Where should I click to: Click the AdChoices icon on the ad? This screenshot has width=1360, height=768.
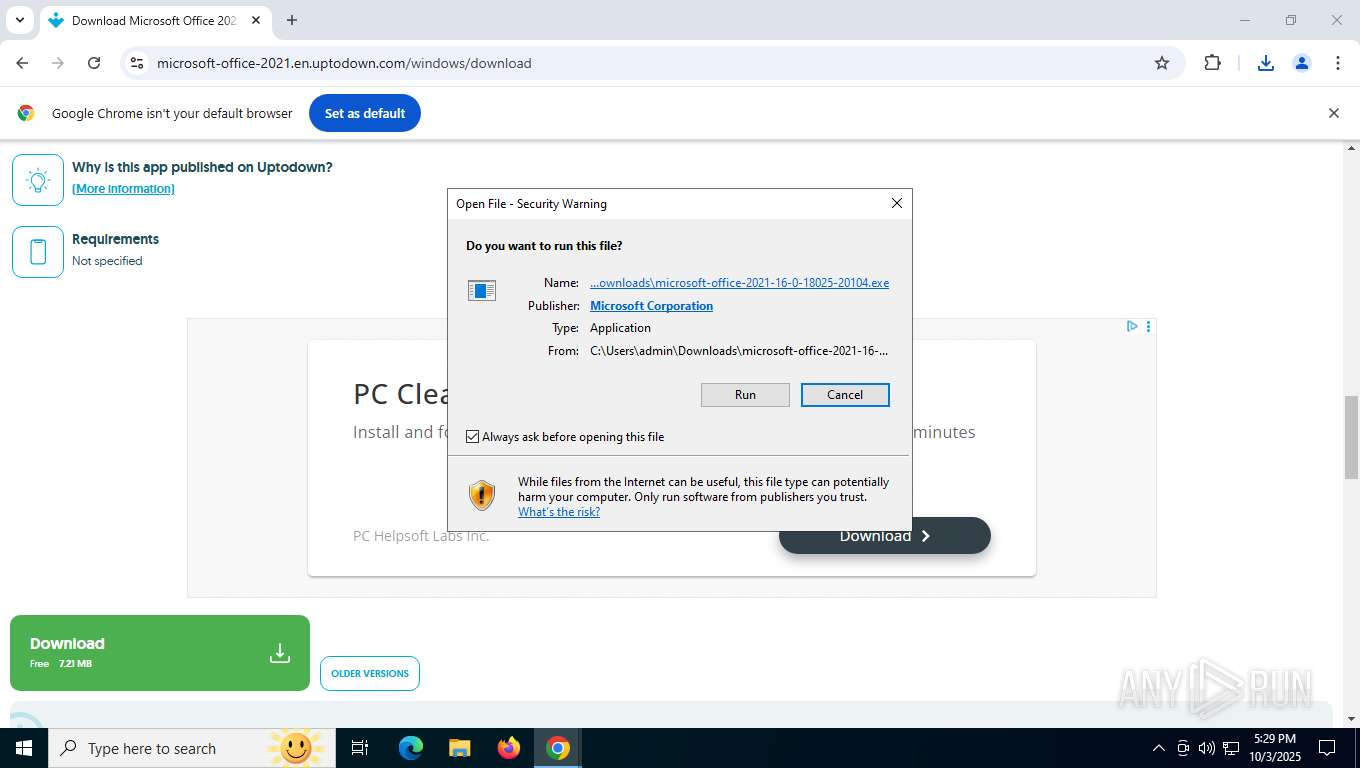[1132, 326]
